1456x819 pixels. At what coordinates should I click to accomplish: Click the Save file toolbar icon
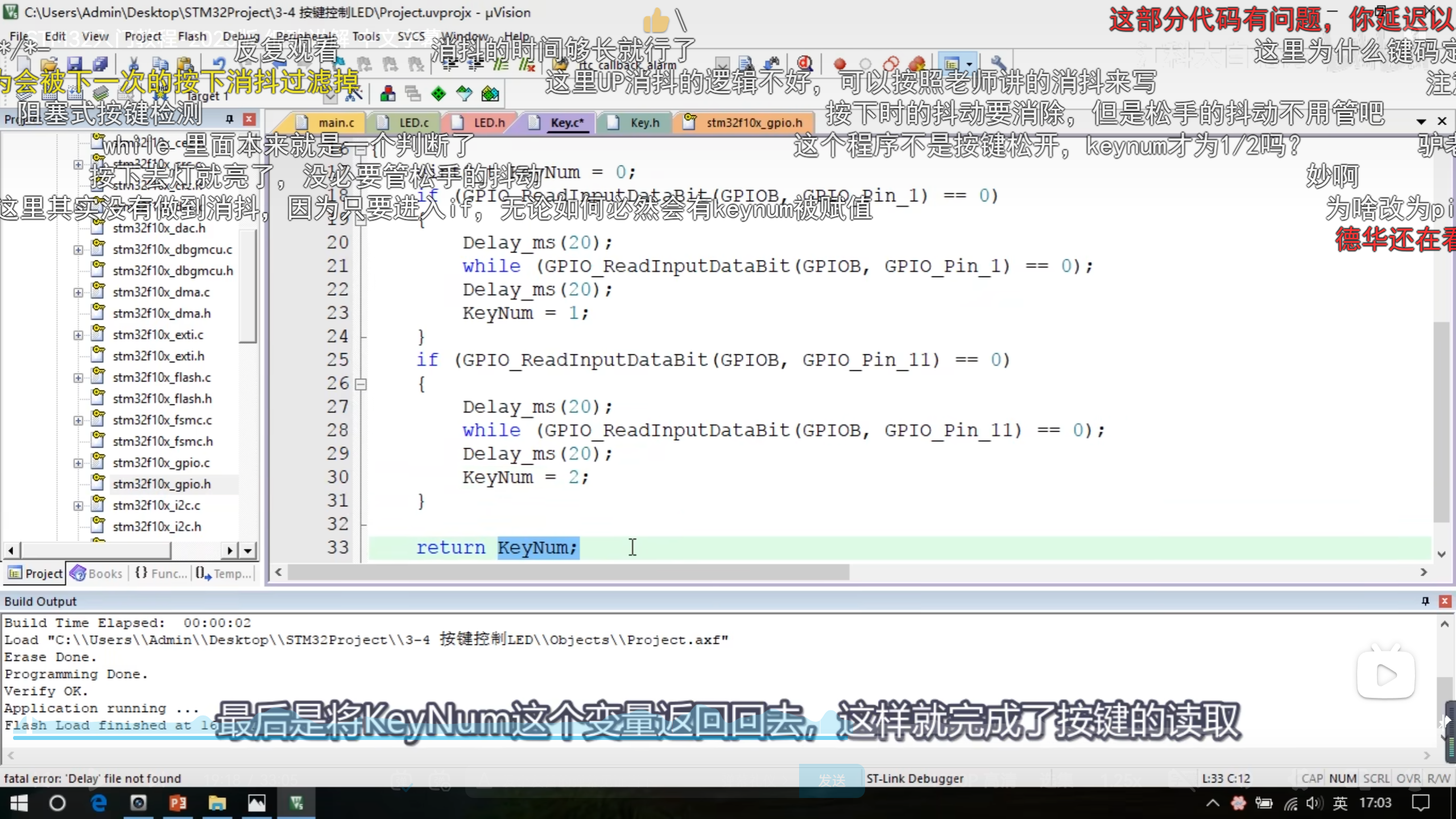(75, 64)
